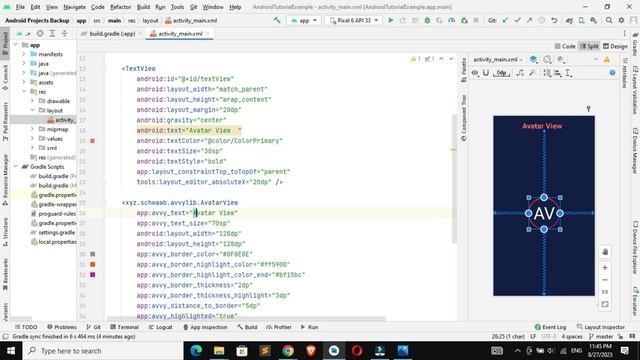640x360 pixels.
Task: Click the Make Project hammer icon
Action: tap(277, 20)
